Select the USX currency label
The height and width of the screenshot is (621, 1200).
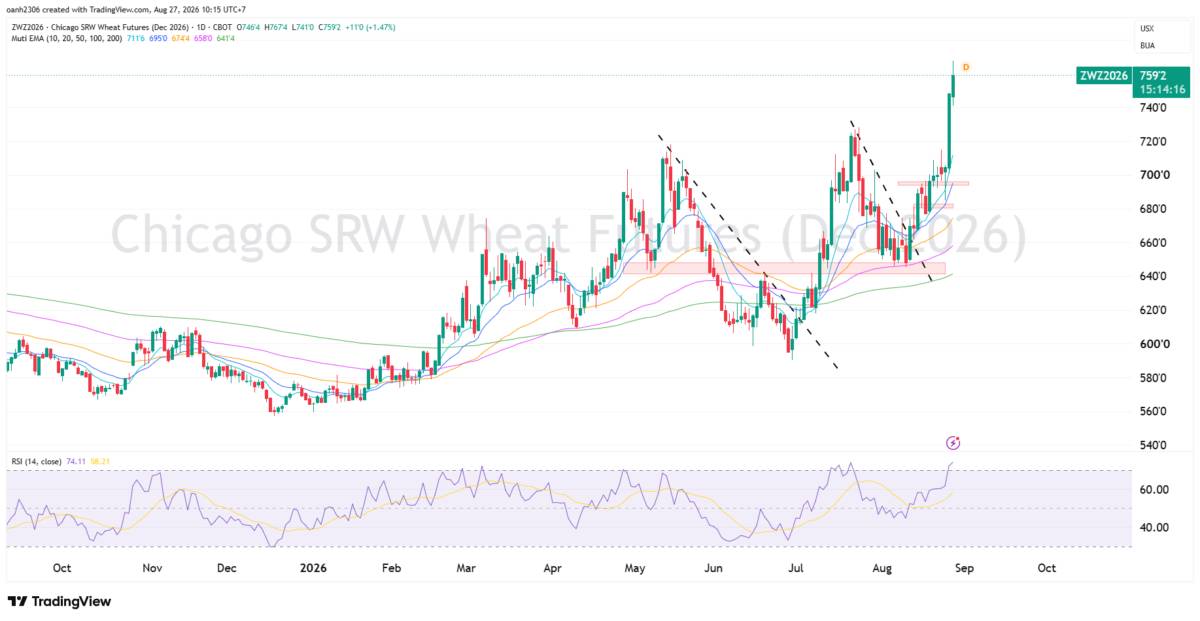(x=1148, y=28)
